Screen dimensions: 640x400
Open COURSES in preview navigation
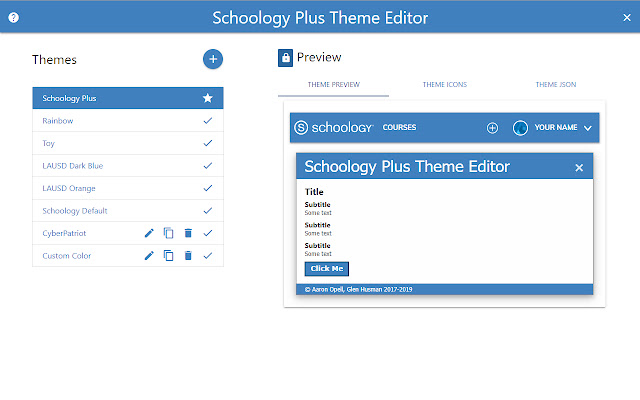(x=399, y=127)
